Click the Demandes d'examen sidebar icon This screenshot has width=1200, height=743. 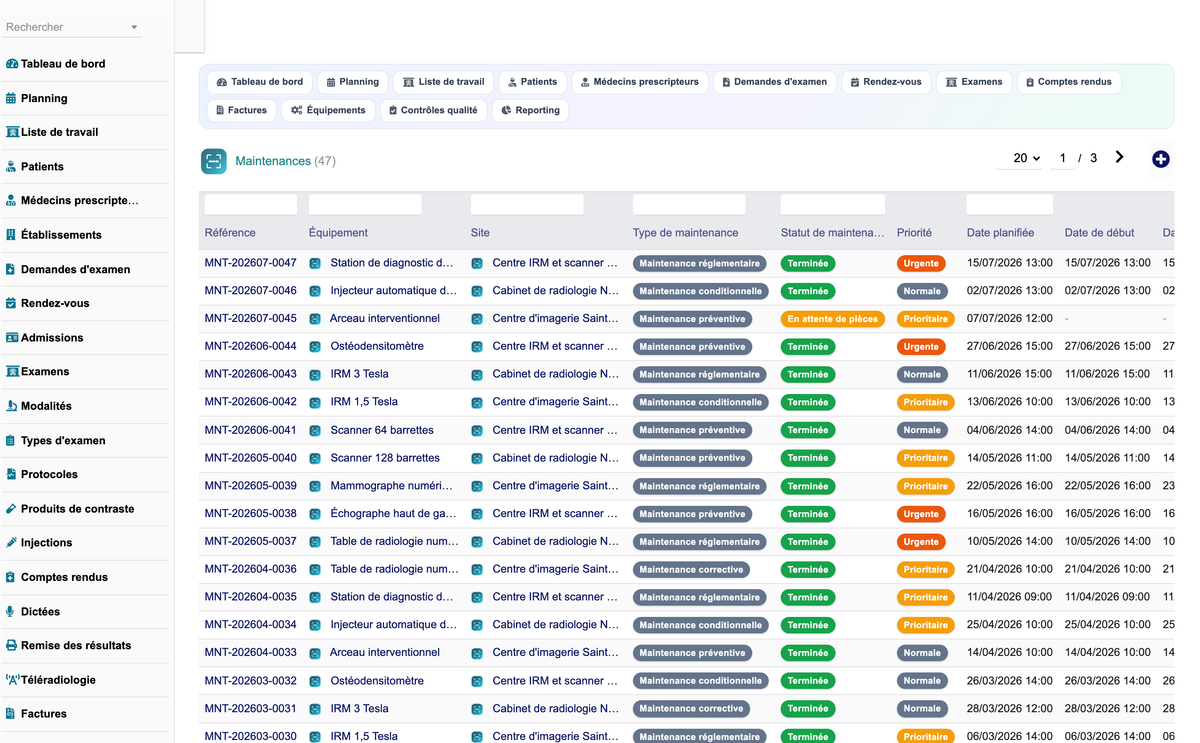coord(11,269)
